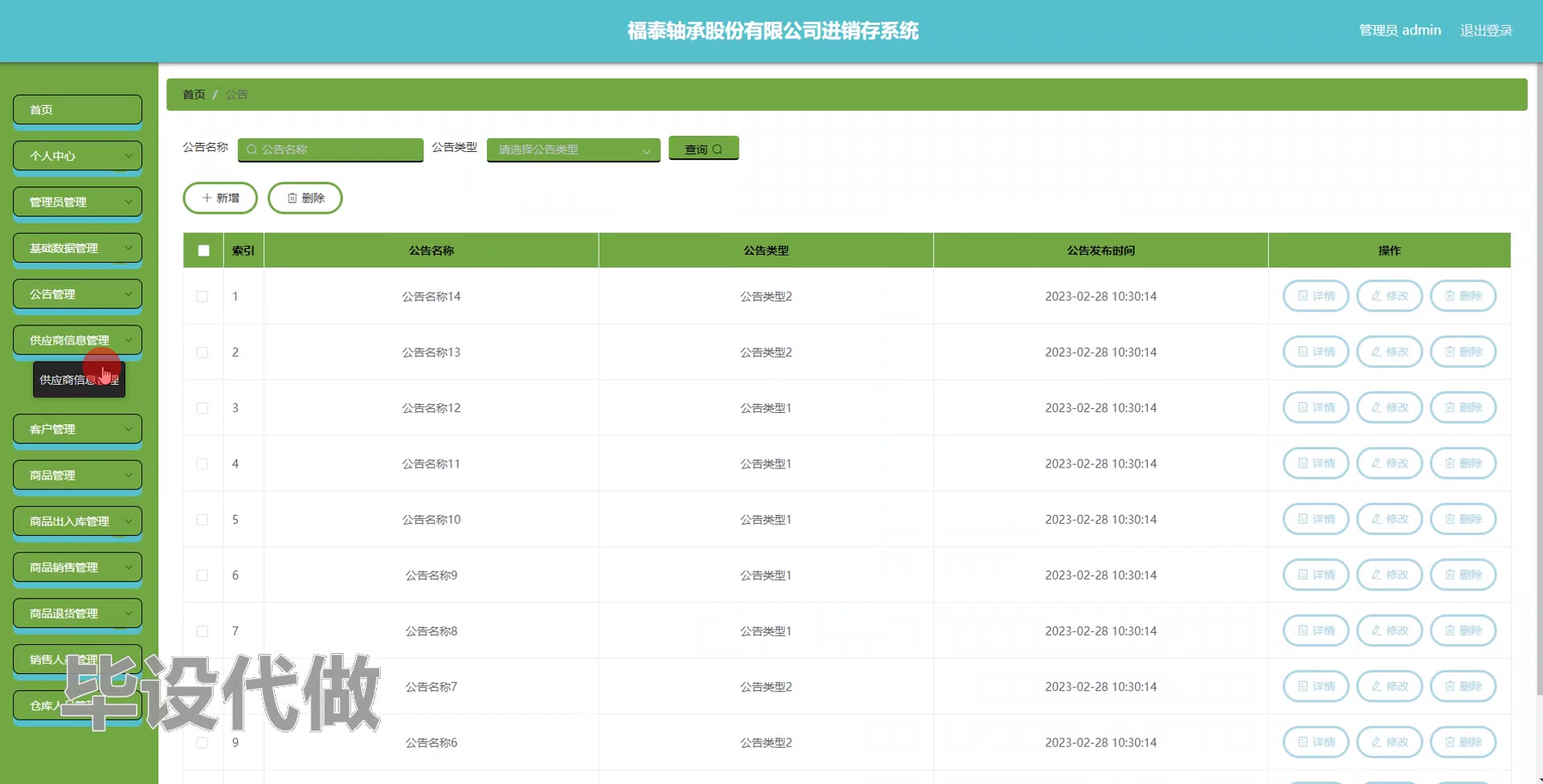This screenshot has height=784, width=1543.
Task: Click 首页 in the breadcrumb
Action: (194, 95)
